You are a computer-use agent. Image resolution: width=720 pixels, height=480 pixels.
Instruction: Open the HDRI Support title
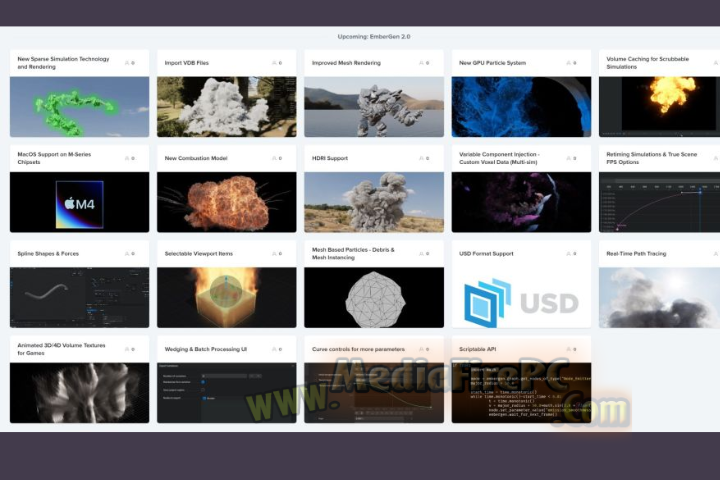pyautogui.click(x=330, y=158)
